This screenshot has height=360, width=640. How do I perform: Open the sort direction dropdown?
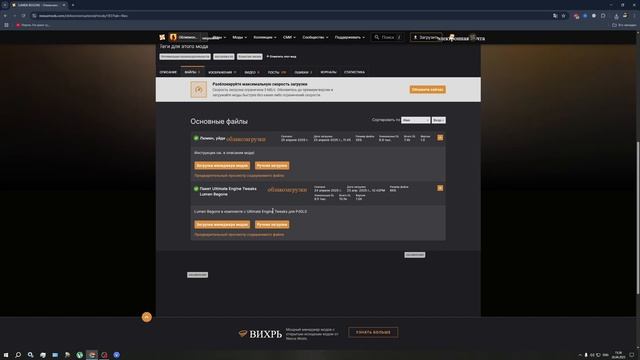coord(438,120)
